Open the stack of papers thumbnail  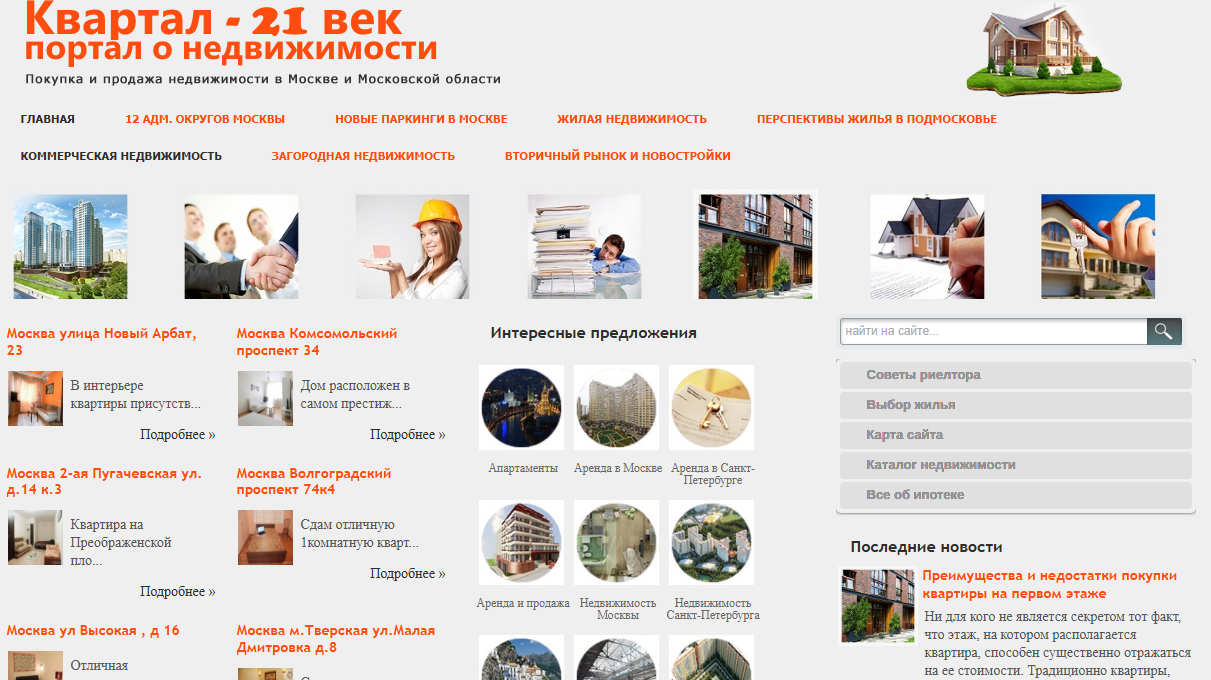584,246
